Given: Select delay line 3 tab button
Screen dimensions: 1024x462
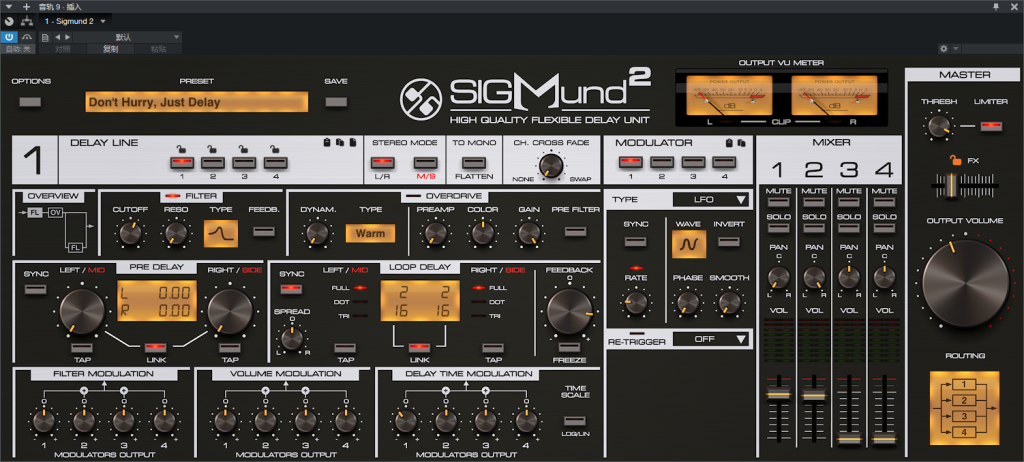Looking at the screenshot, I should point(244,163).
